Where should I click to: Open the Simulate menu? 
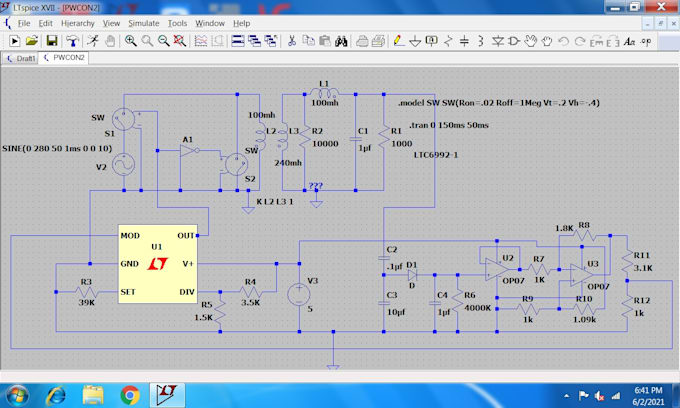(144, 23)
